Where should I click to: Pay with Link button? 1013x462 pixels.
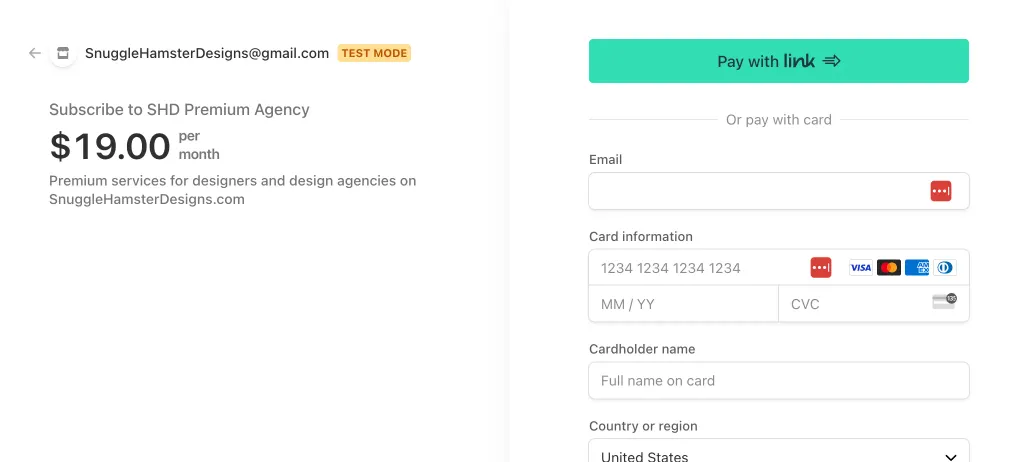(778, 61)
